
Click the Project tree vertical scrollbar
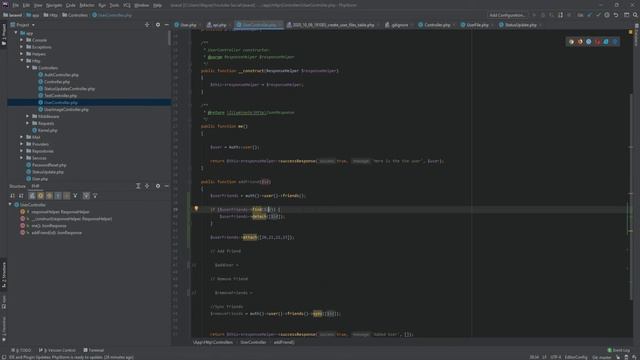(x=169, y=38)
